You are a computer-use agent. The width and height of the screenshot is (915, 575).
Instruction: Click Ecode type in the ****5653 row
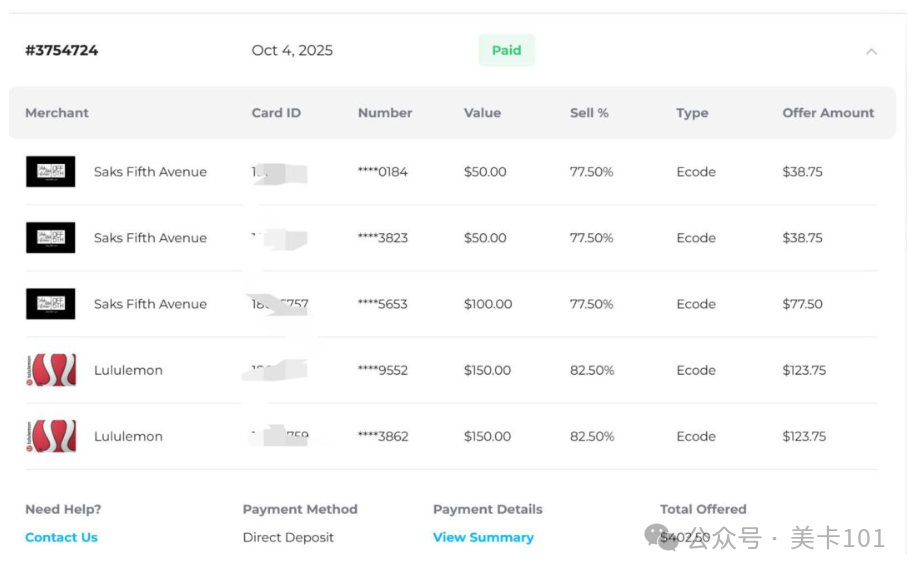[696, 304]
